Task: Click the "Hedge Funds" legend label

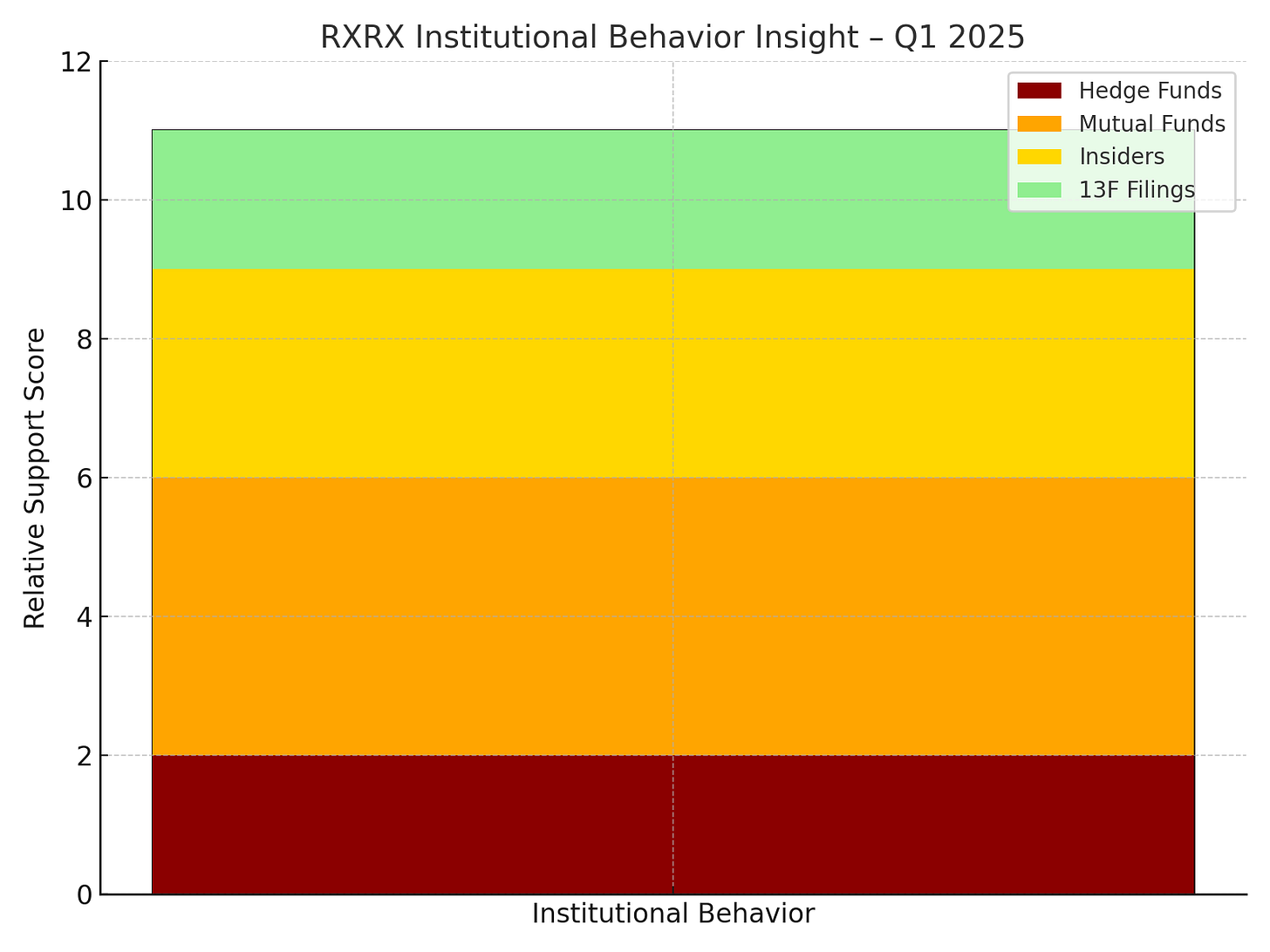Action: [1150, 91]
